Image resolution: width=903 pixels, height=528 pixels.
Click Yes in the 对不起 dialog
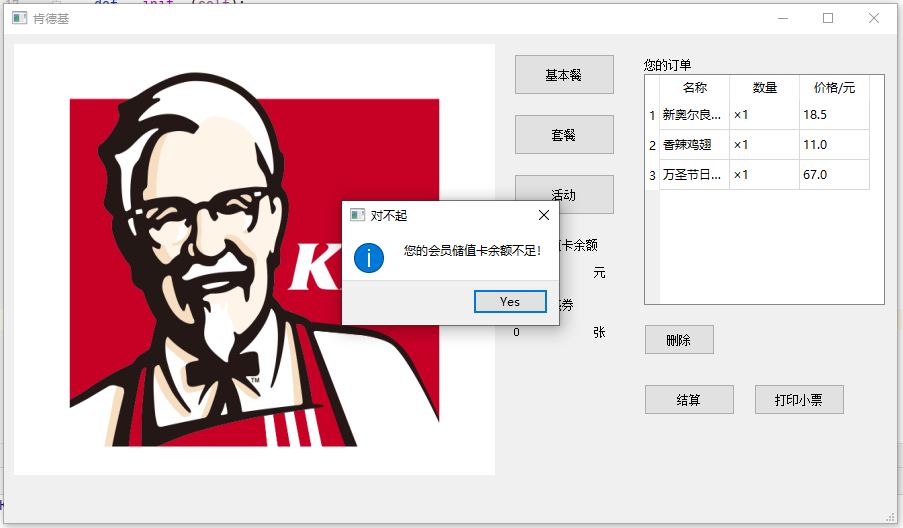510,302
